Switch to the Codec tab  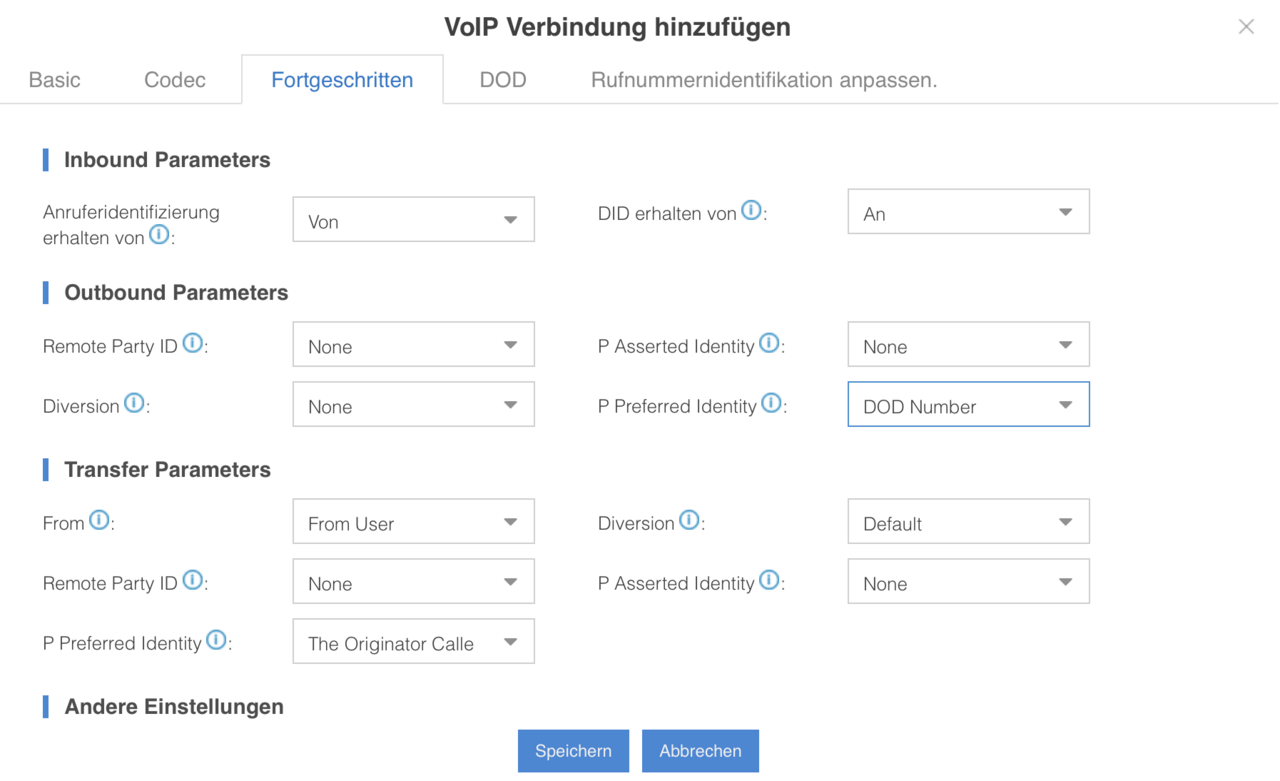(x=175, y=80)
